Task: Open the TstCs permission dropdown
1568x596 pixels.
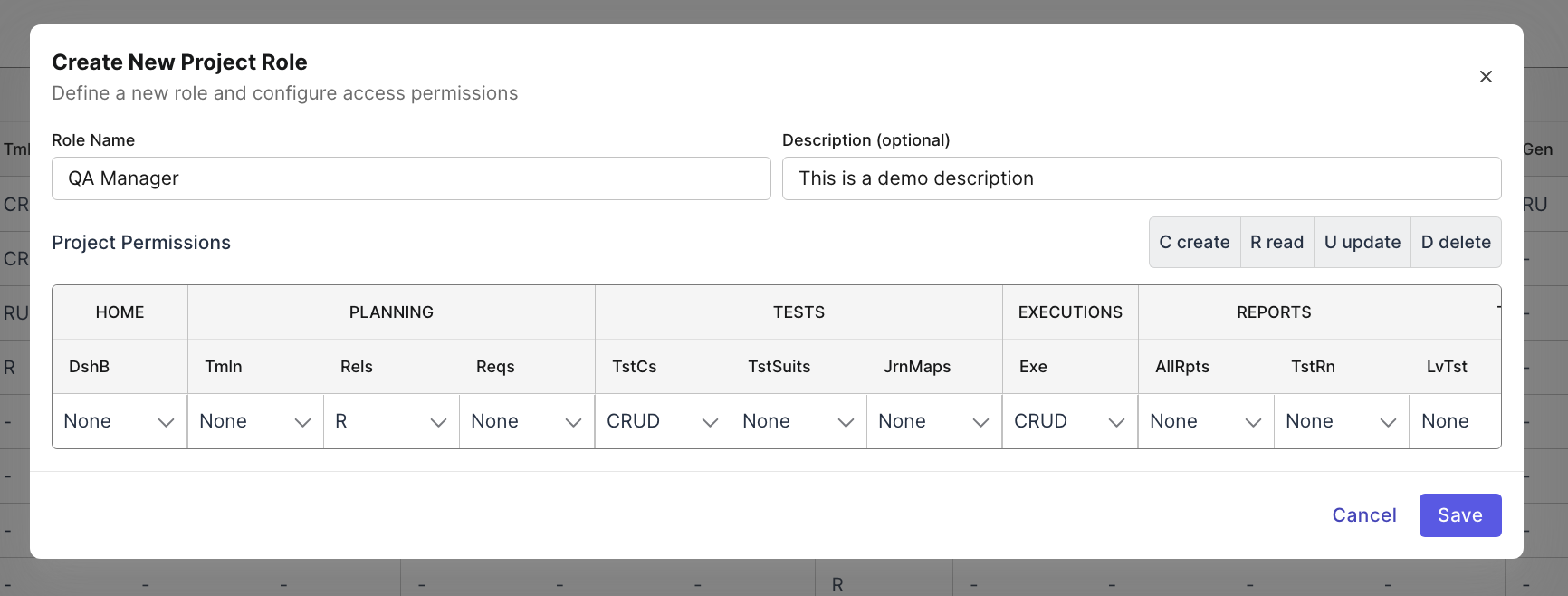Action: coord(663,421)
